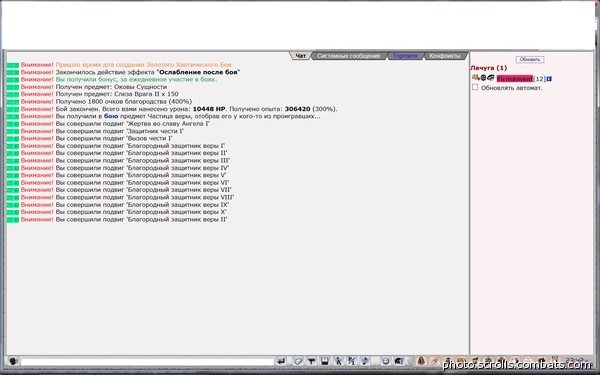Viewport: 600px width, 375px height.
Task: Click the "Благородный защитник веры X" message
Action: click(x=141, y=212)
